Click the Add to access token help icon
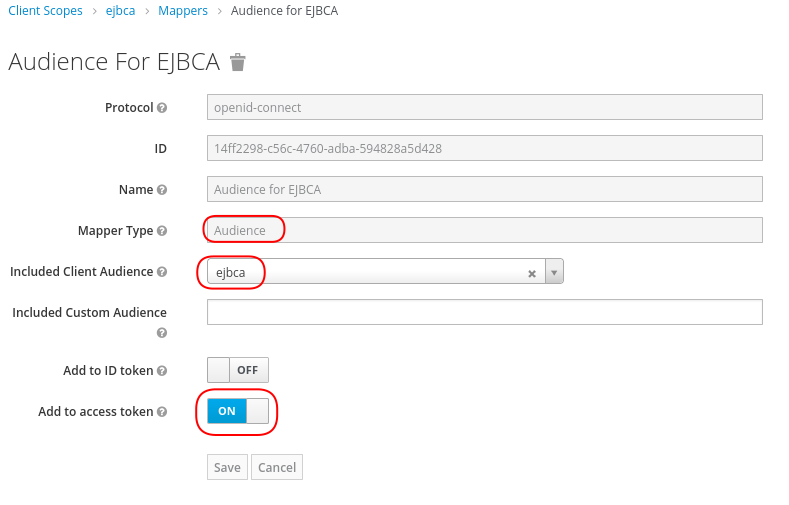 point(162,412)
